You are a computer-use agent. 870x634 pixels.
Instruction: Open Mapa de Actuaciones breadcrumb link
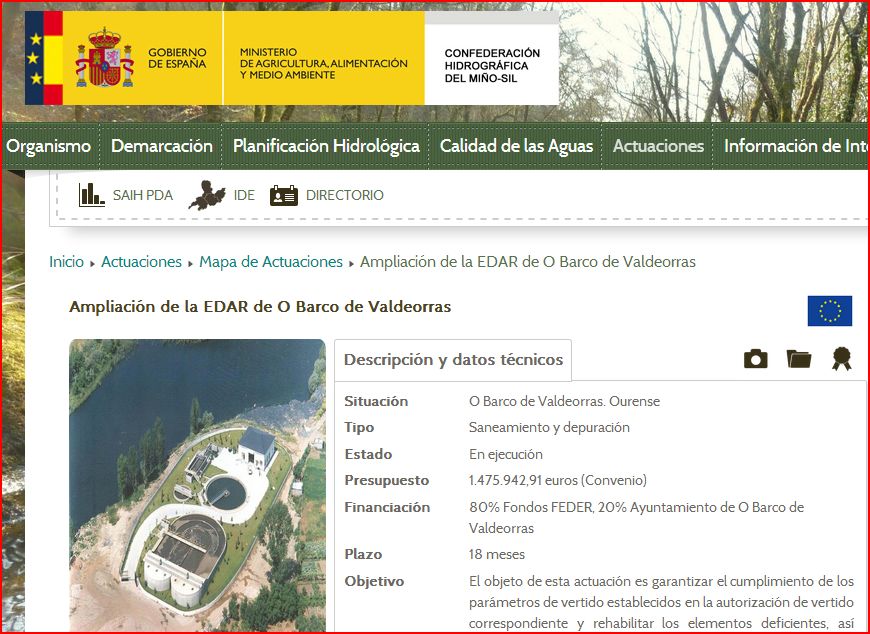point(271,262)
